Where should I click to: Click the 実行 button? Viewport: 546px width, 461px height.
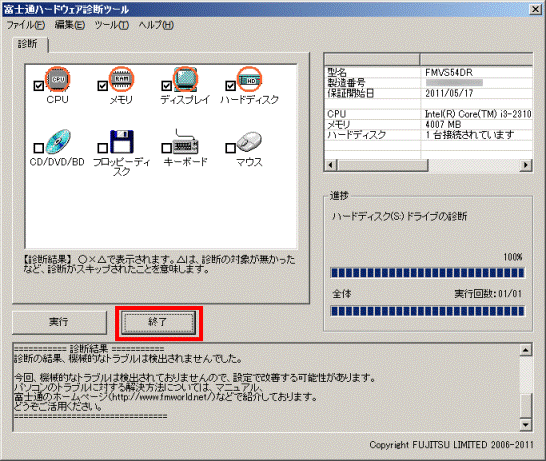[59, 322]
